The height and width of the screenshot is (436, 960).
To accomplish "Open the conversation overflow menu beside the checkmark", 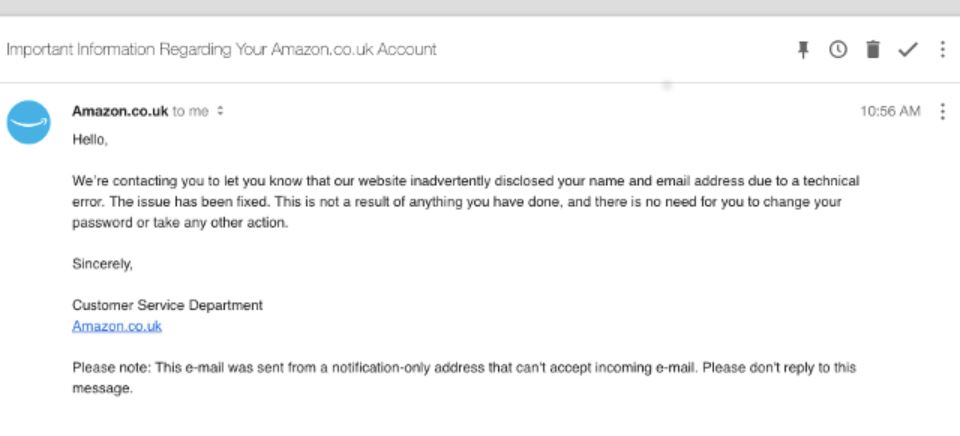I will tap(942, 50).
